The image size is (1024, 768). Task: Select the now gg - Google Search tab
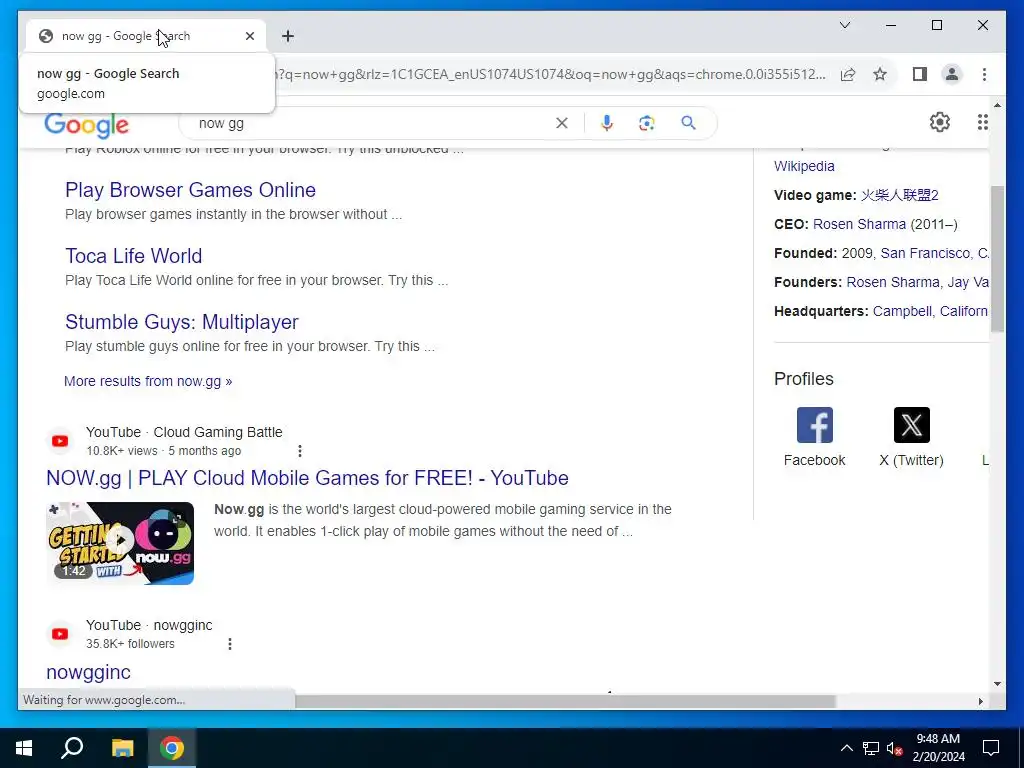pos(146,36)
